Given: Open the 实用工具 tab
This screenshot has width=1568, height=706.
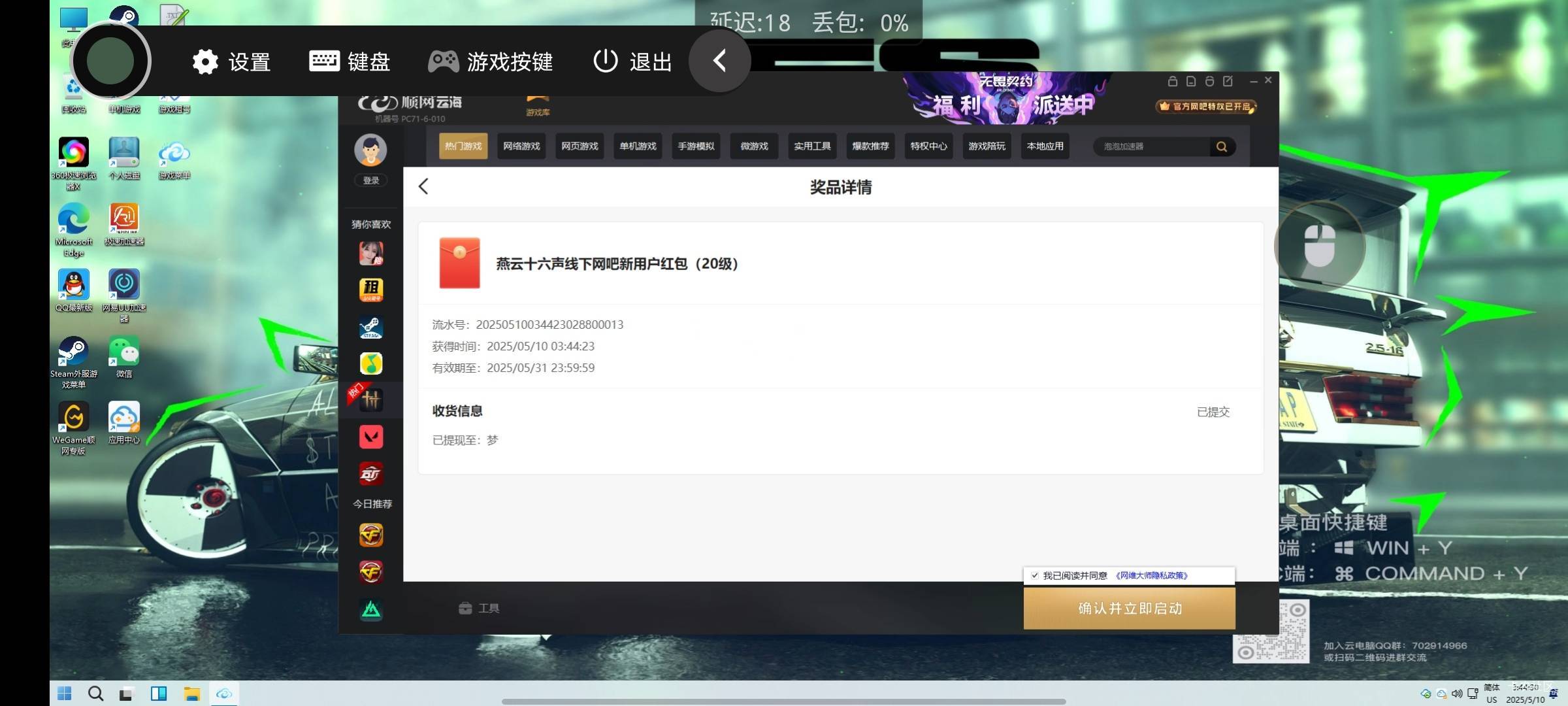Looking at the screenshot, I should click(x=812, y=146).
